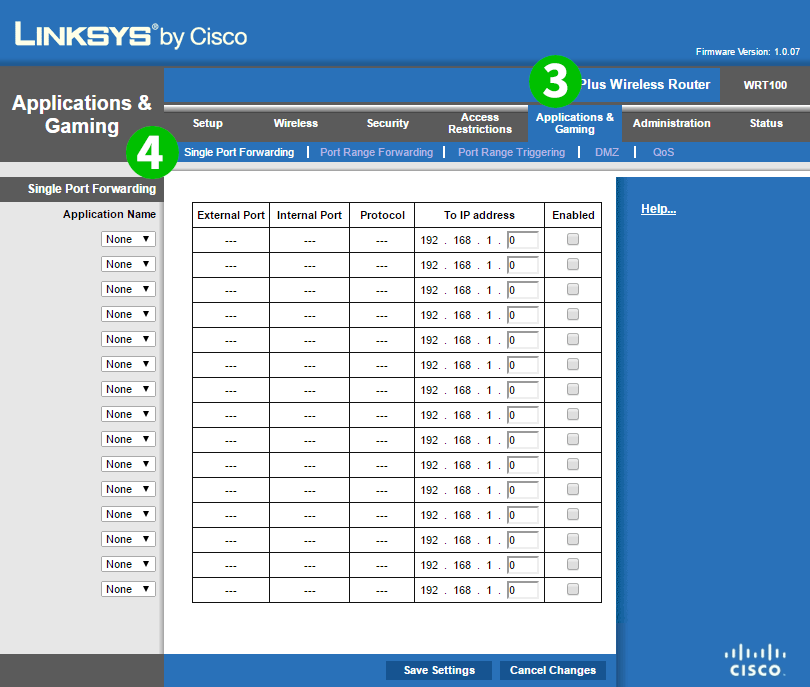This screenshot has width=810, height=687.
Task: Click the Cisco logo at bottom right
Action: pos(755,660)
